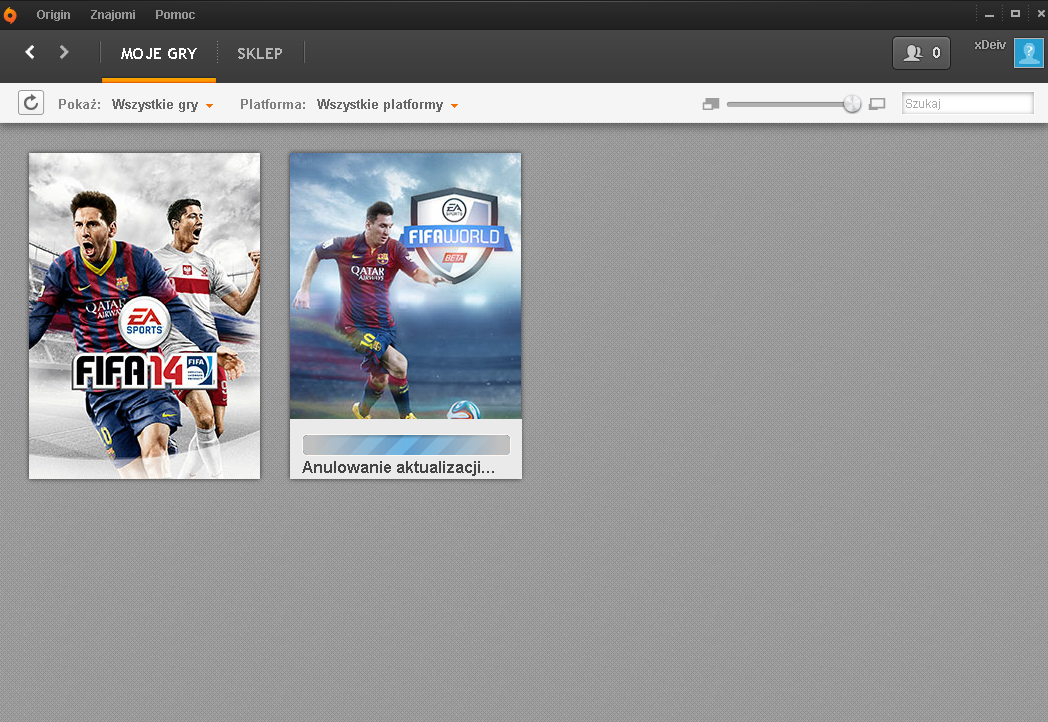Viewport: 1048px width, 722px height.
Task: Click the large tiles size icon
Action: point(877,104)
